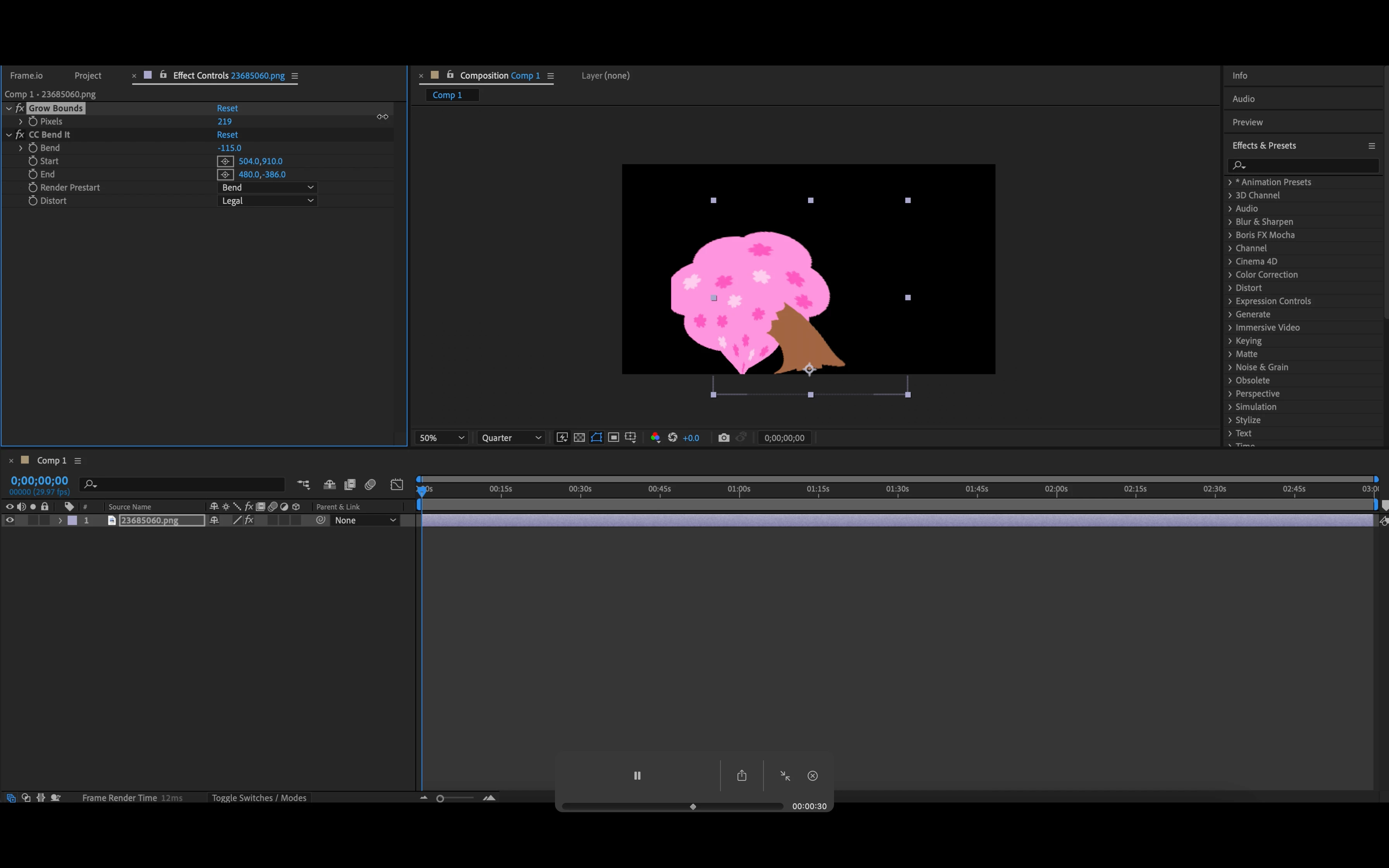
Task: Toggle the transparency grid icon
Action: [x=579, y=437]
